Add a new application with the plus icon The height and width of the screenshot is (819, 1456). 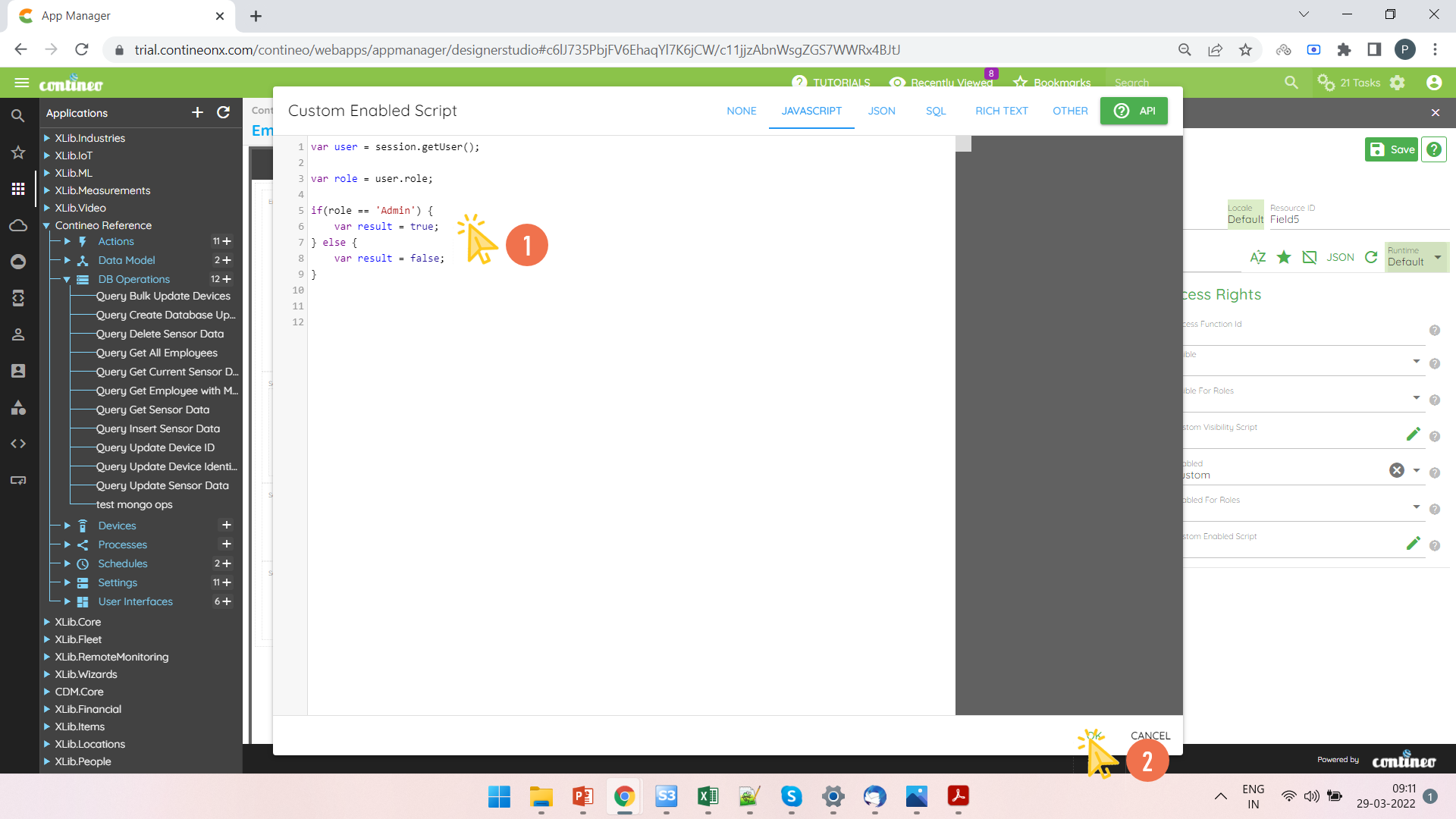(197, 112)
